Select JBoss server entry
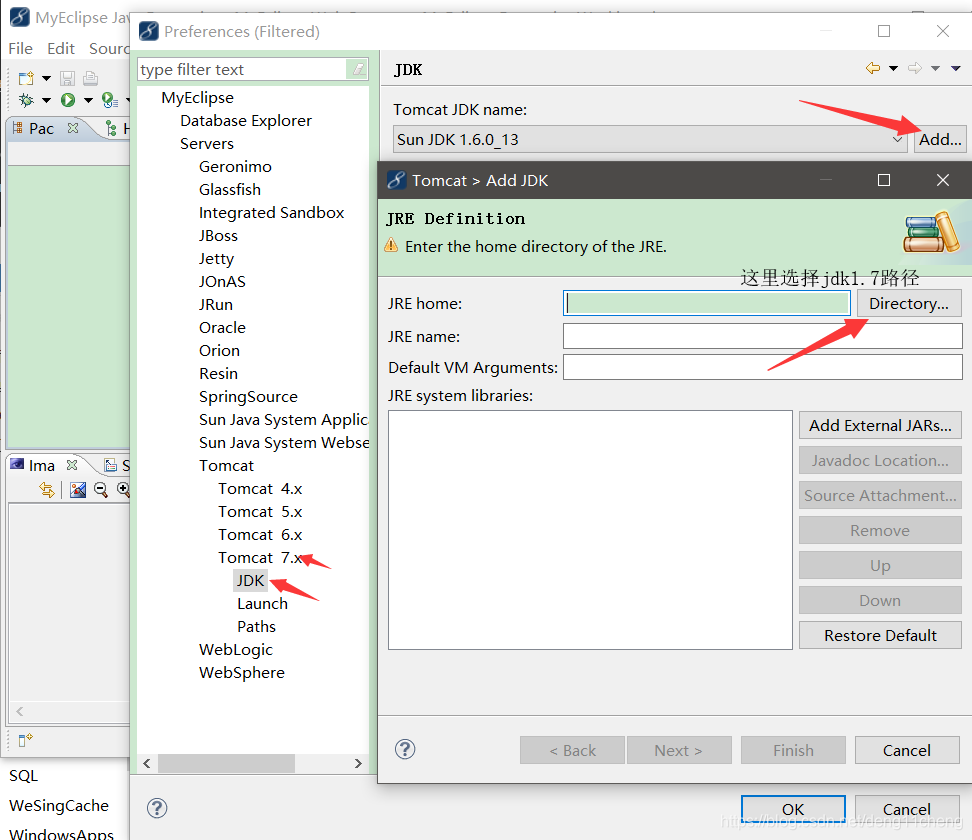Screen dimensions: 972x840 pos(218,236)
